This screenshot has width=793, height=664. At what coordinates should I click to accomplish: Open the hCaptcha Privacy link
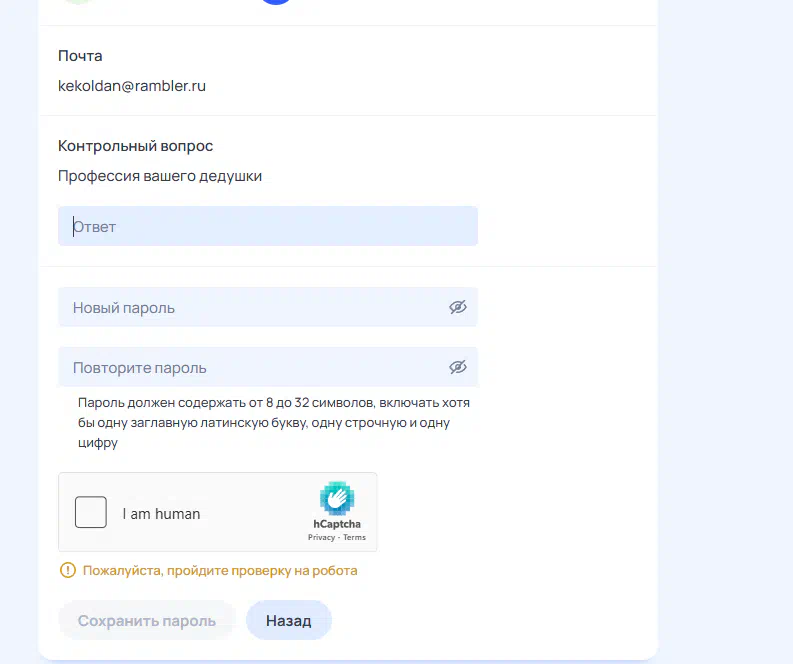coord(321,538)
